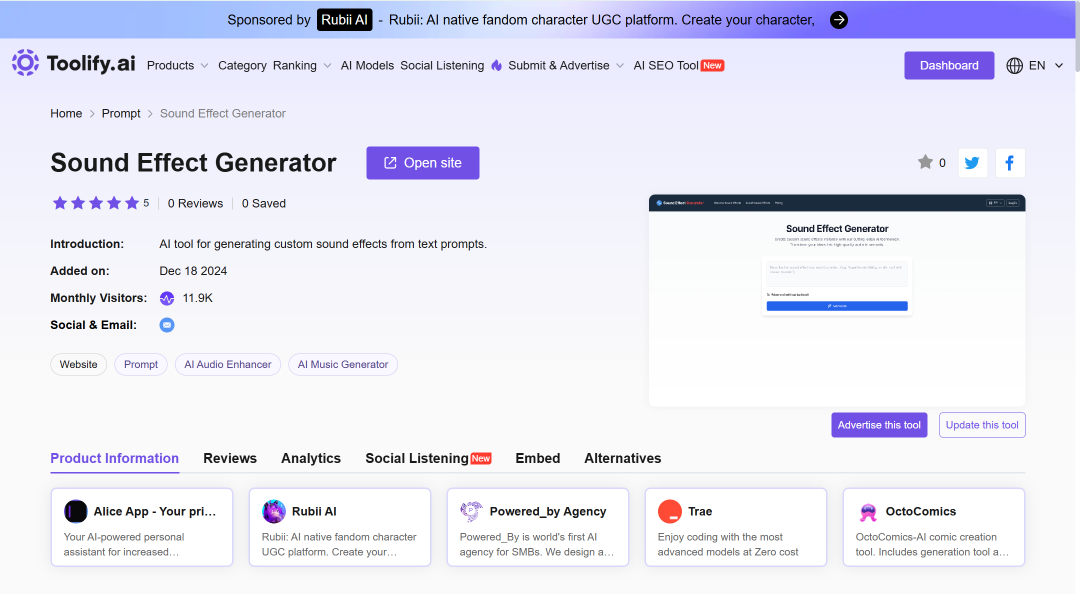Viewport: 1080px width, 594px height.
Task: Click the Open site button
Action: (x=423, y=163)
